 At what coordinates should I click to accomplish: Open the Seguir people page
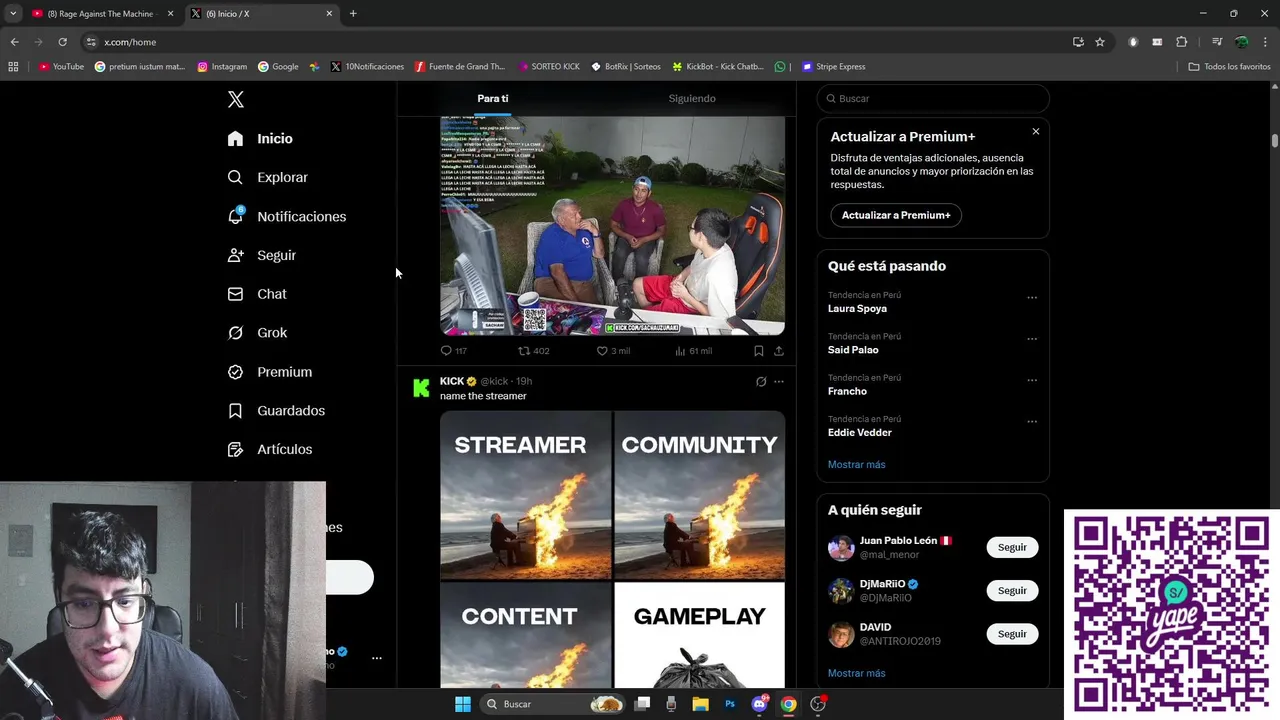tap(262, 255)
